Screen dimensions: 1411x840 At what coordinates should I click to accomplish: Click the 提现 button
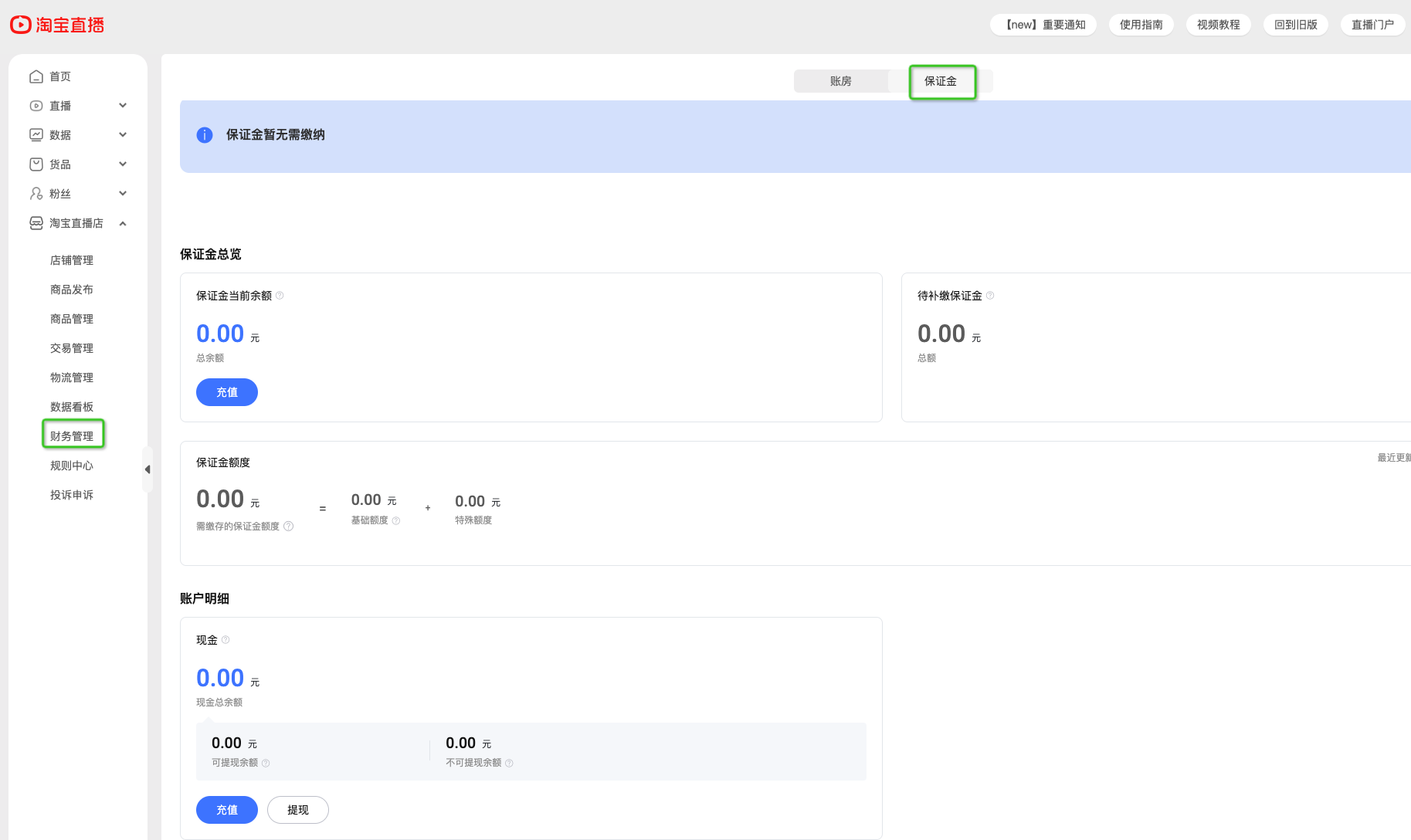click(298, 810)
